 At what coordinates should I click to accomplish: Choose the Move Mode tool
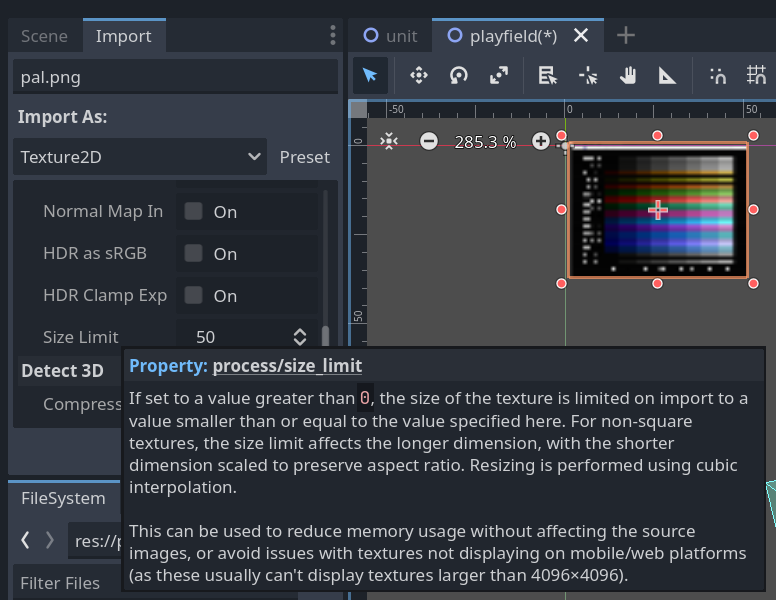(419, 76)
